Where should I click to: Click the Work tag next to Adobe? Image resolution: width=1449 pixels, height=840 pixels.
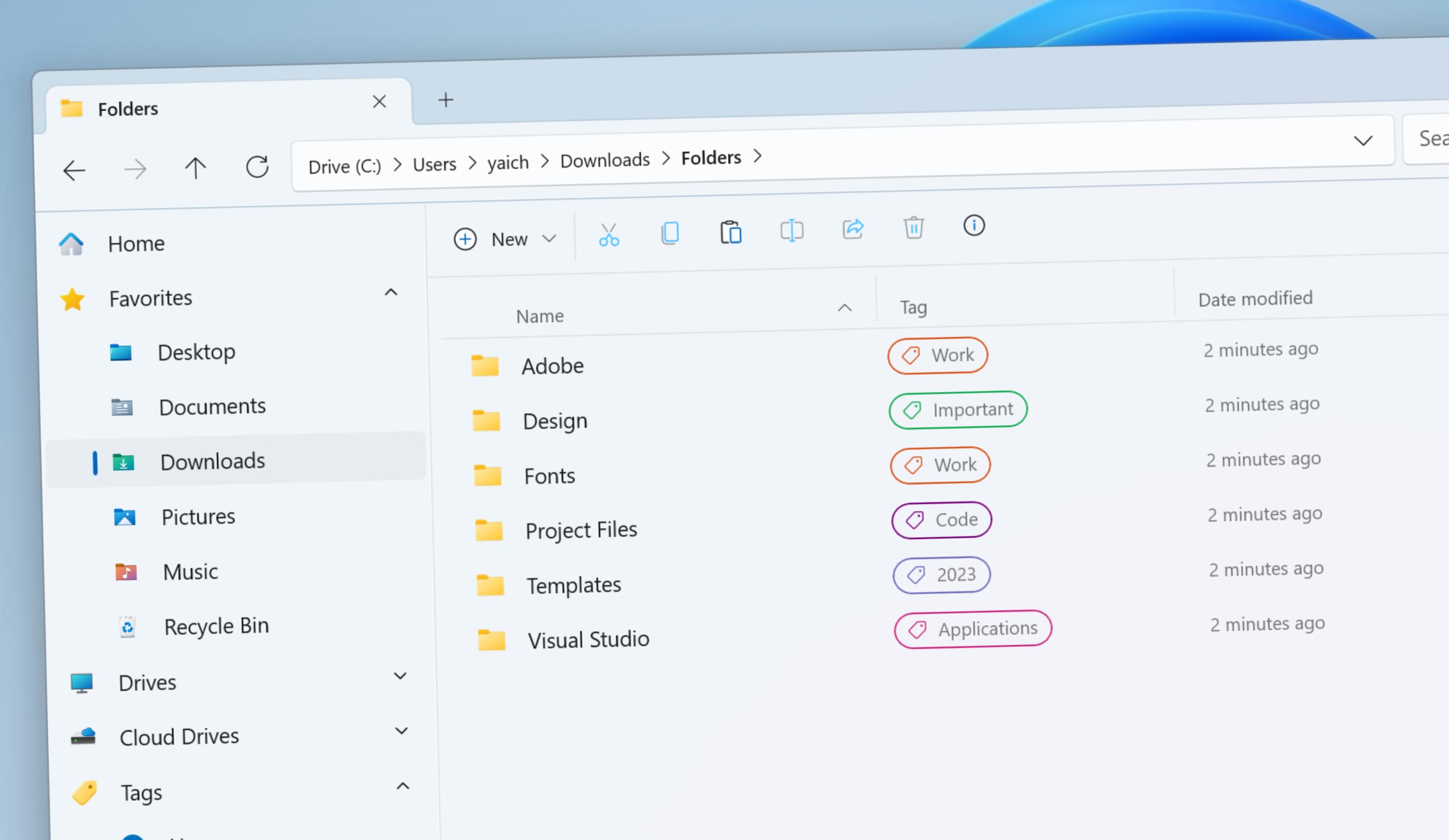937,355
